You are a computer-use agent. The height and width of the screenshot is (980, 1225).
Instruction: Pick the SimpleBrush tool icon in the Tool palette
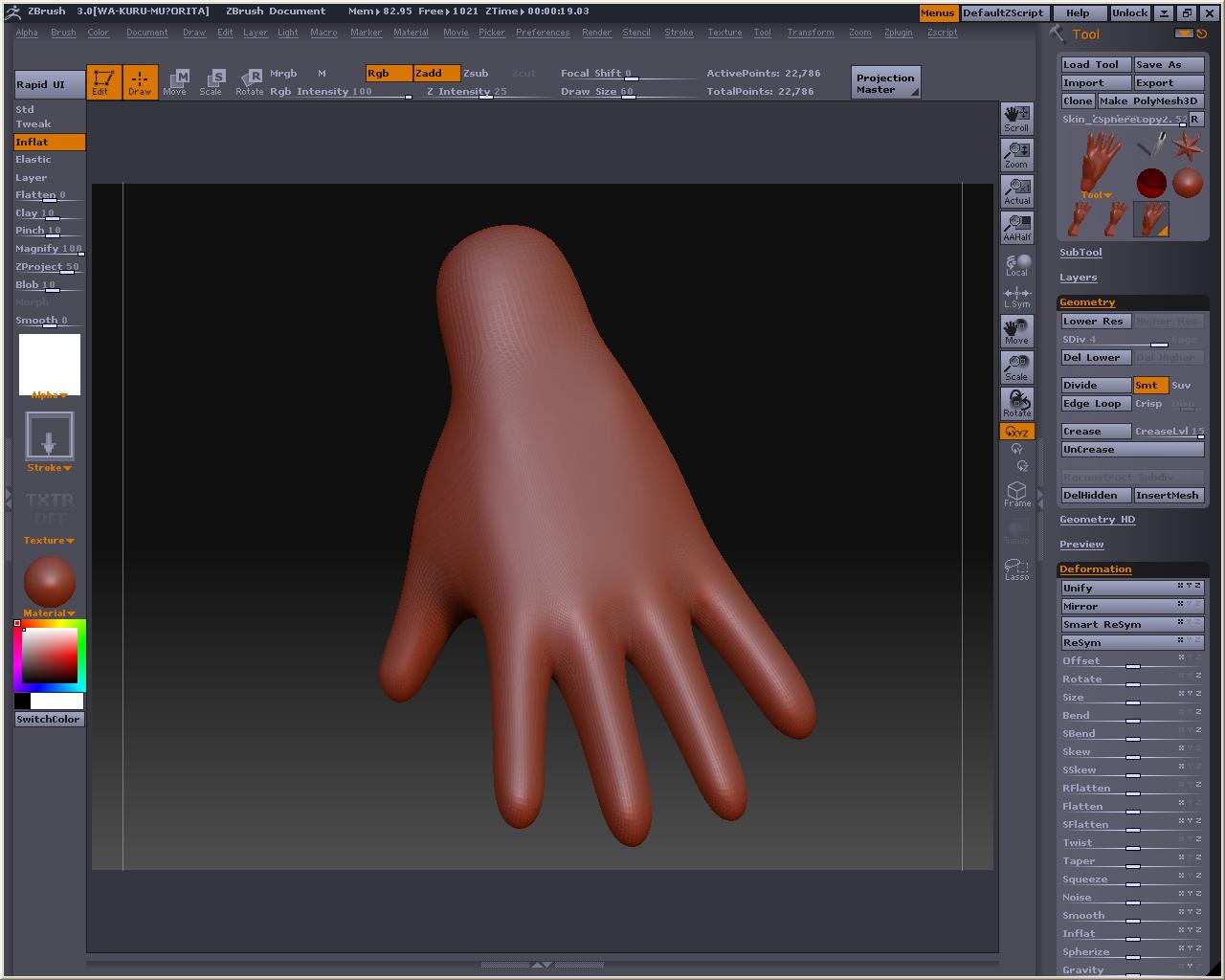coord(1151,145)
